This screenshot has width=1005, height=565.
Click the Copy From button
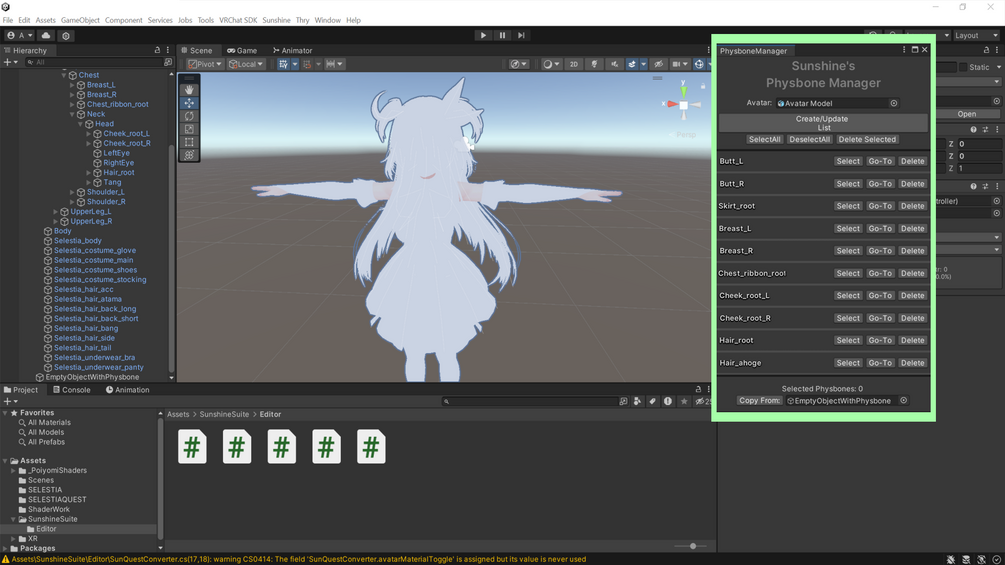759,400
